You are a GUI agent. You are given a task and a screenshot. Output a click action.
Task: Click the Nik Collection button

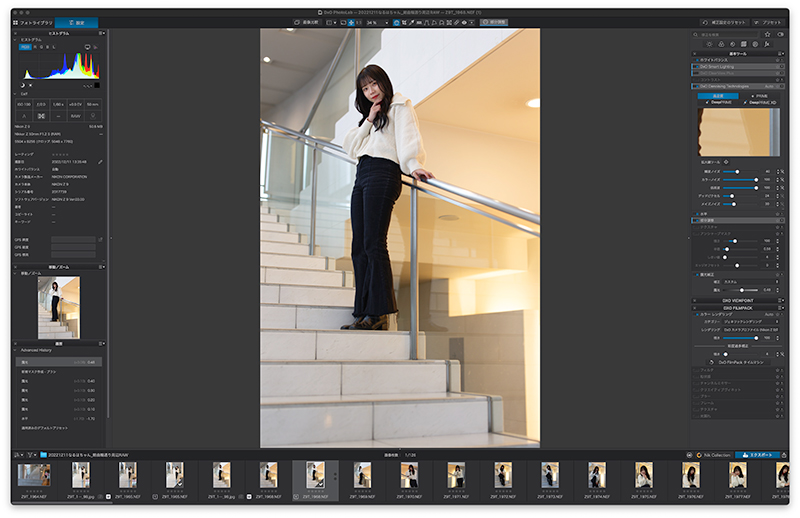[x=713, y=455]
